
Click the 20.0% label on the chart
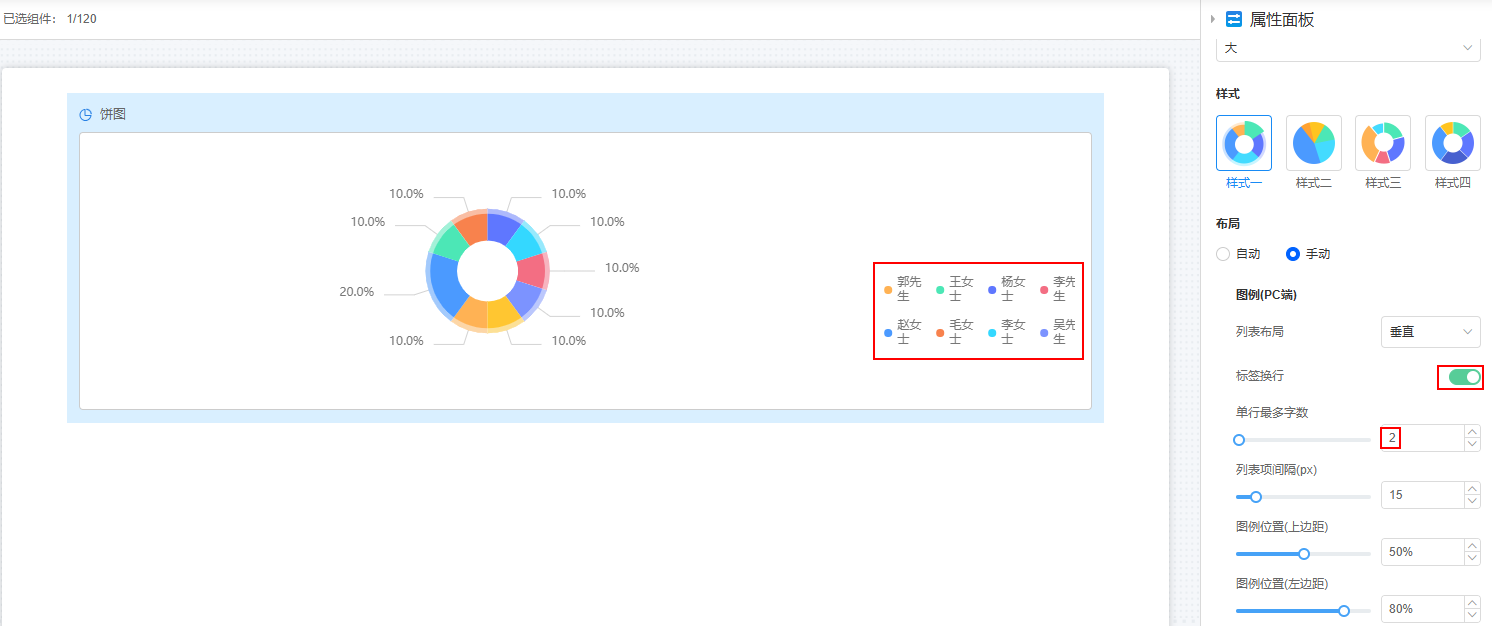click(x=357, y=292)
